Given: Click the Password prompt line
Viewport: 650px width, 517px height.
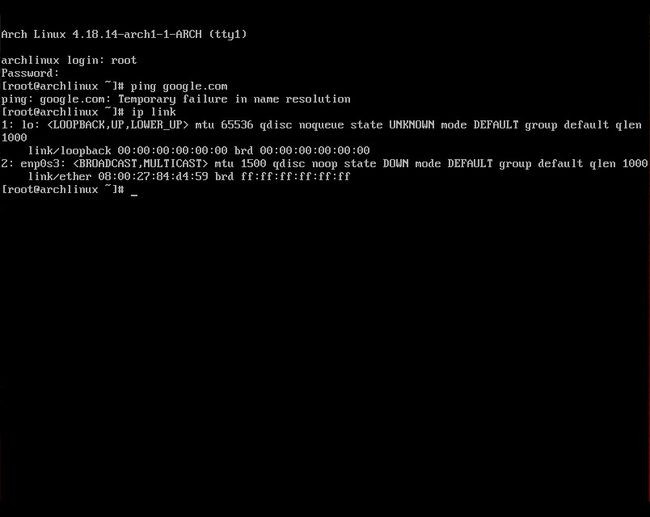Looking at the screenshot, I should click(30, 73).
